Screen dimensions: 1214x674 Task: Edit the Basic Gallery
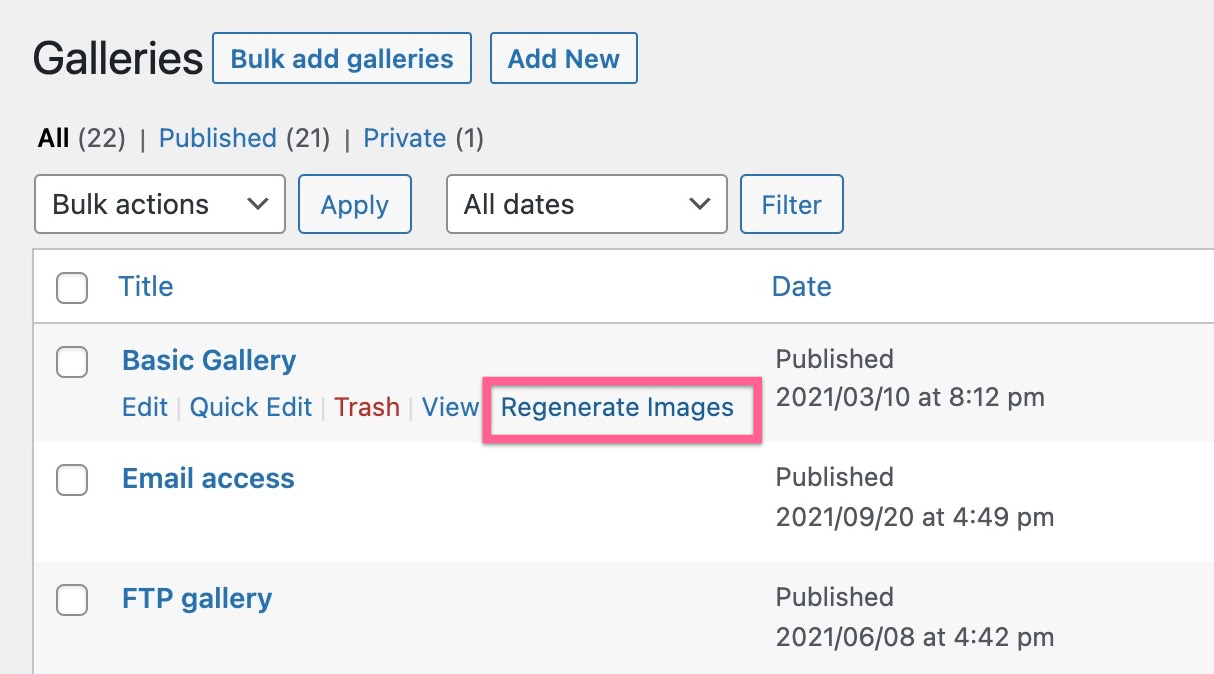(144, 407)
